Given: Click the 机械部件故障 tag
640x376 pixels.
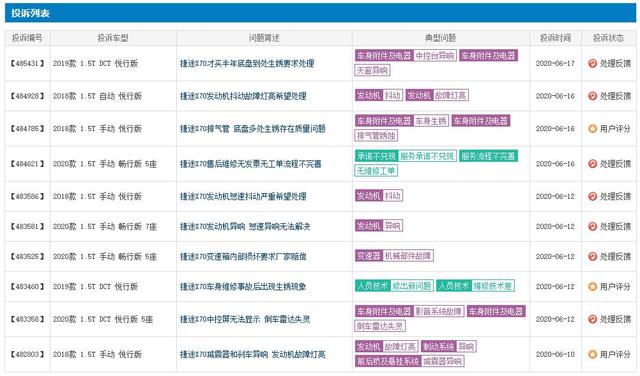Looking at the screenshot, I should click(x=408, y=256).
